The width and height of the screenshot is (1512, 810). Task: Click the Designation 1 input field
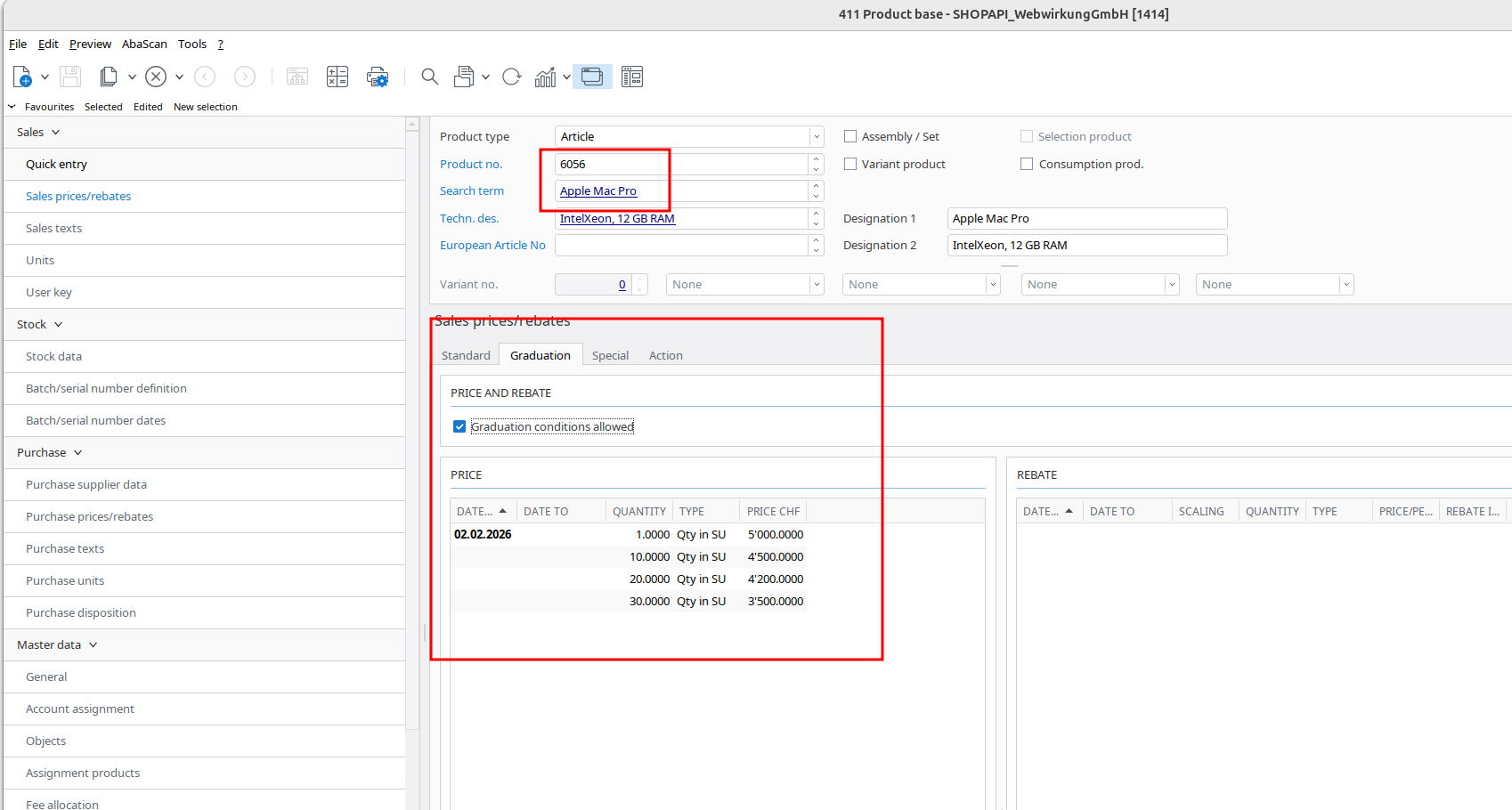[1086, 218]
